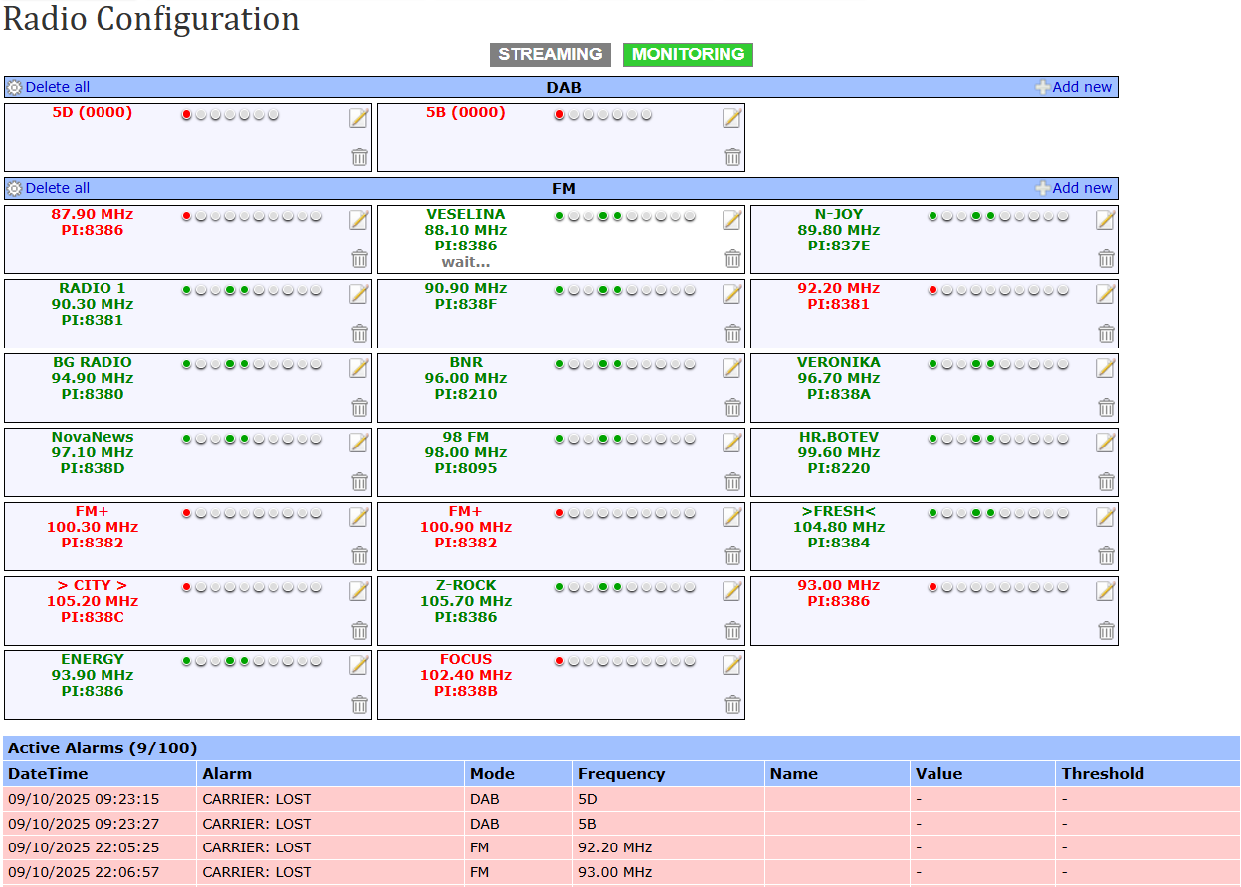Screen dimensions: 1241x887
Task: Delete the DAB 5D (0000) channel
Action: click(x=360, y=157)
